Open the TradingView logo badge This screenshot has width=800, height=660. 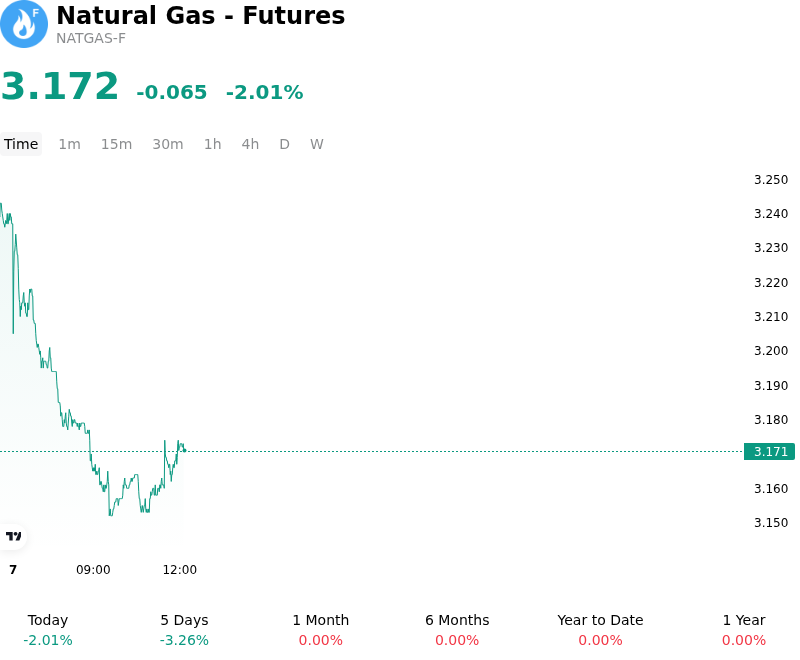[x=13, y=536]
